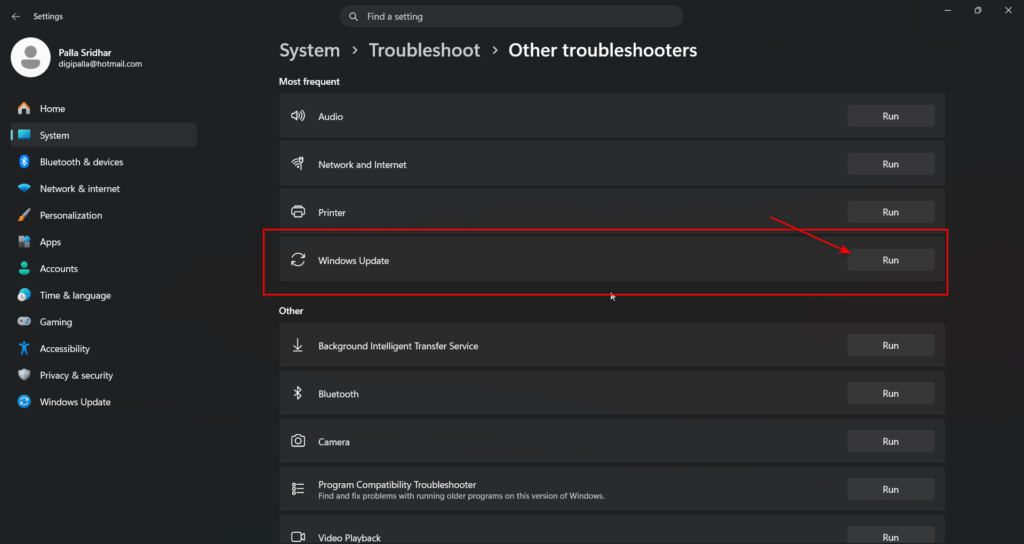Click the Personalization paintbrush icon
1024x544 pixels.
pyautogui.click(x=24, y=215)
